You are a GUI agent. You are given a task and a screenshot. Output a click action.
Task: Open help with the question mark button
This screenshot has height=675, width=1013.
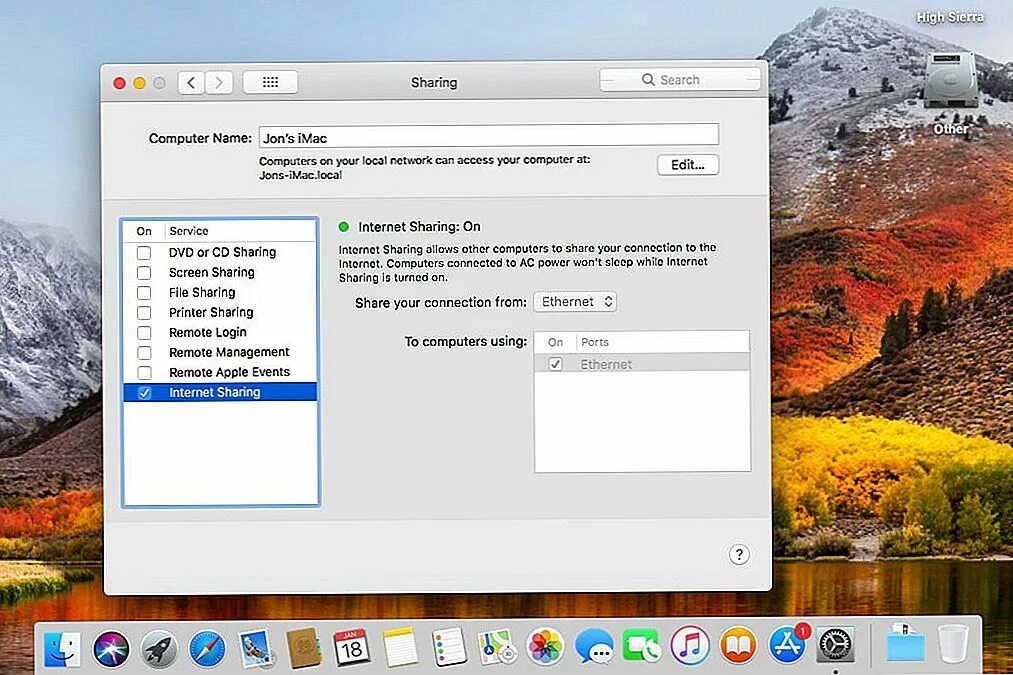point(739,554)
